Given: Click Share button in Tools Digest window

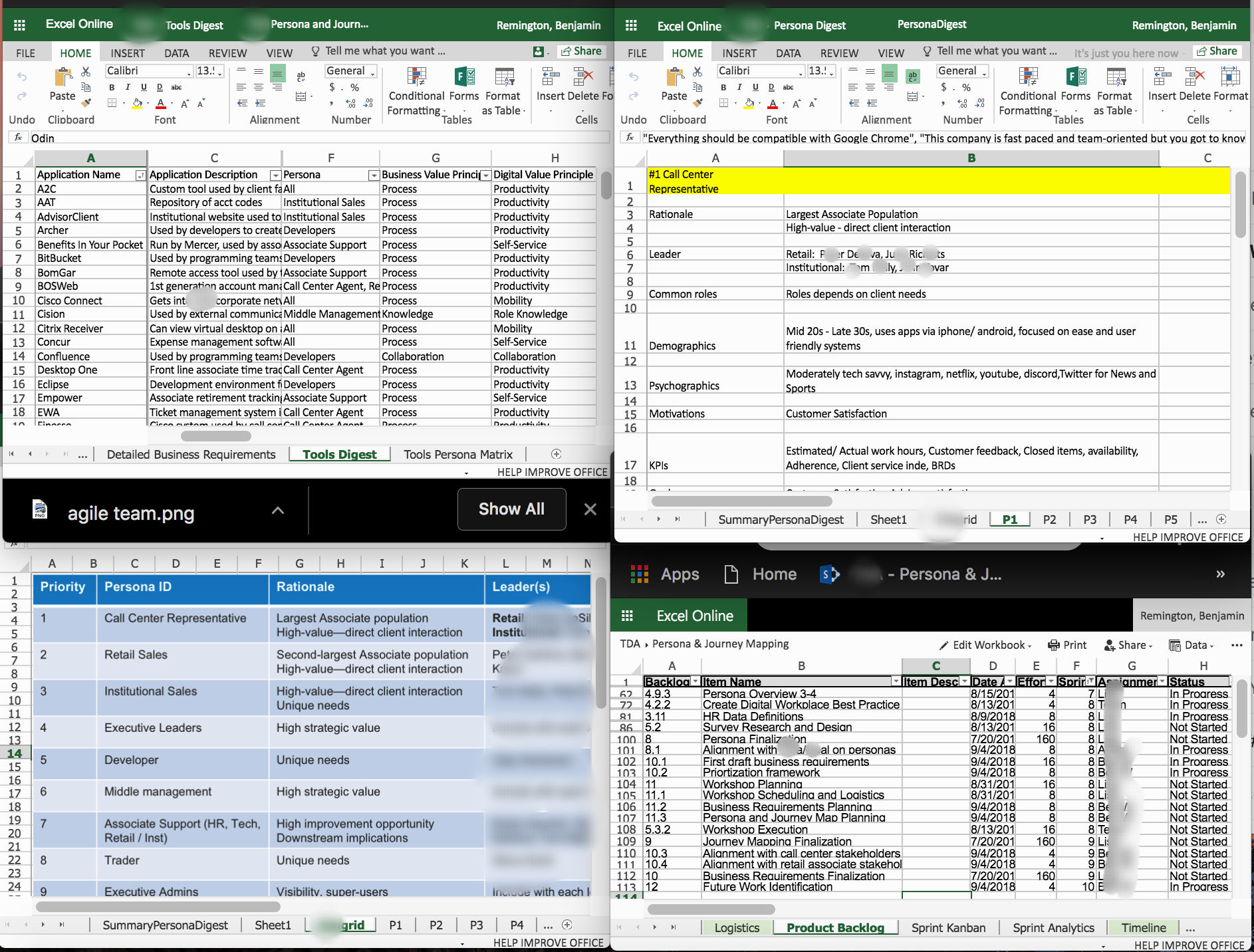Looking at the screenshot, I should tap(581, 51).
